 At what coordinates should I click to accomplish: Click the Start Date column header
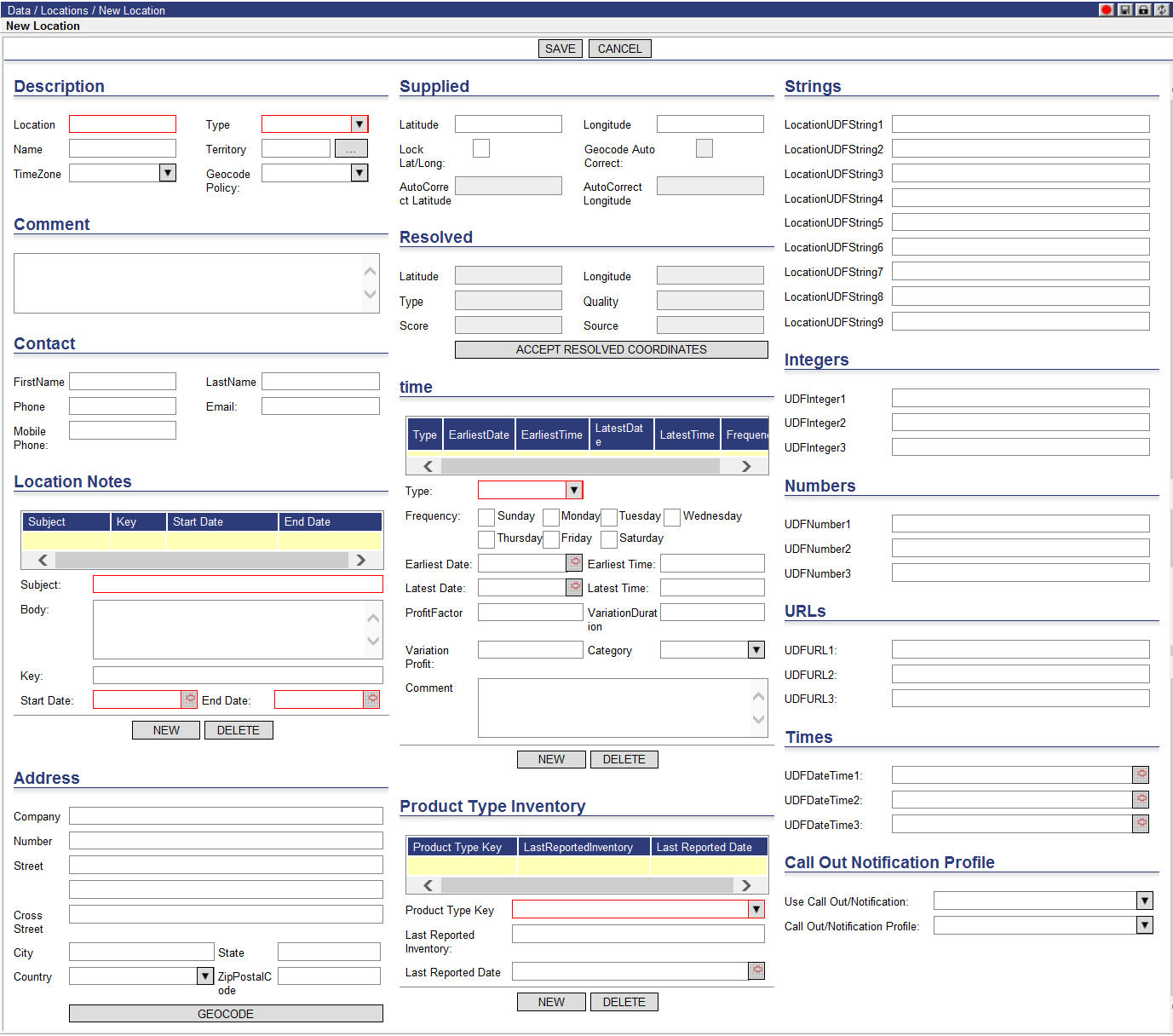(x=222, y=521)
